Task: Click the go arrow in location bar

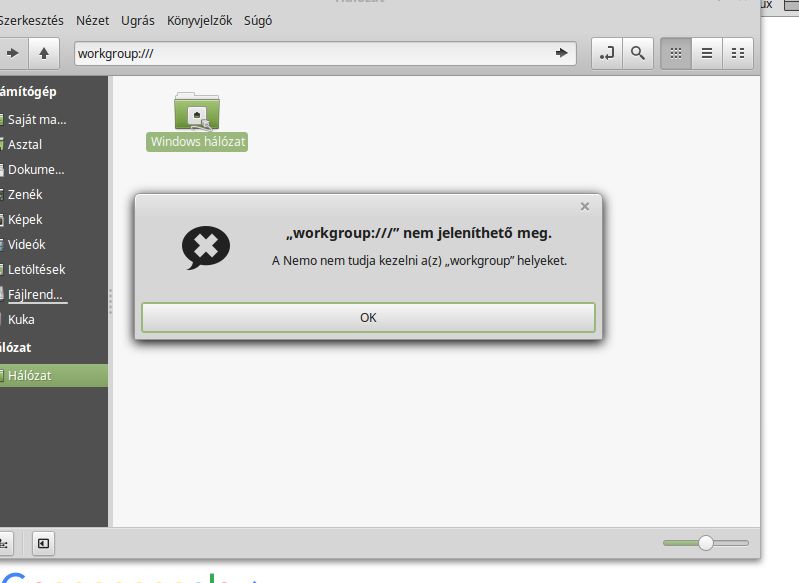Action: [x=561, y=53]
